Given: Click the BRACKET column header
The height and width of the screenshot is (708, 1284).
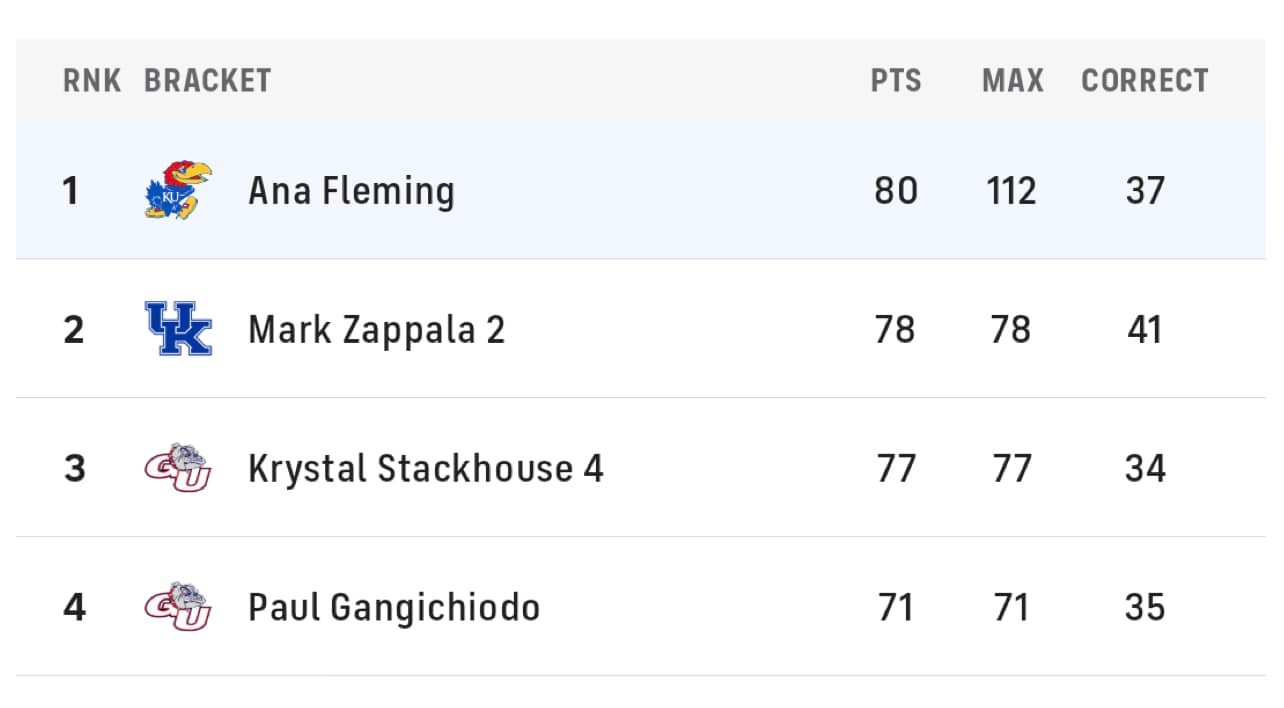Looking at the screenshot, I should [x=207, y=81].
